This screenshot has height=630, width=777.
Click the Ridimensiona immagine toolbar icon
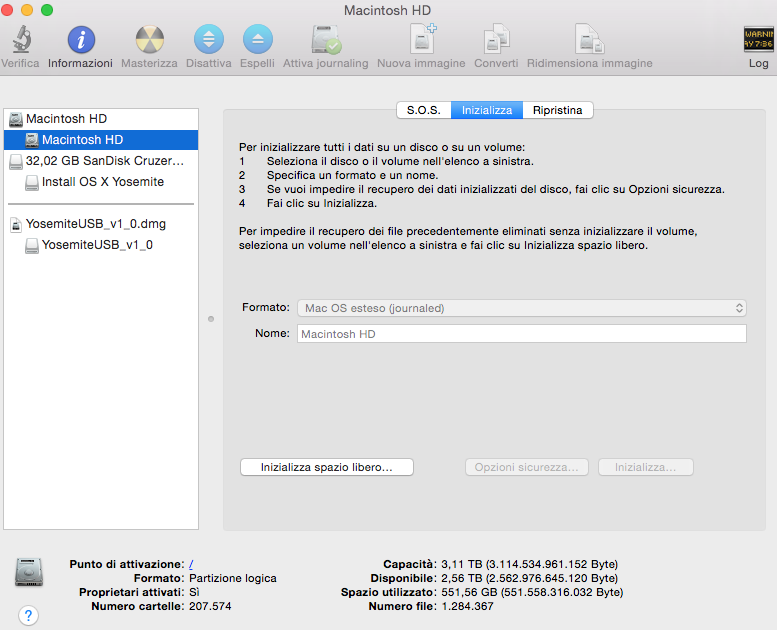[x=590, y=39]
